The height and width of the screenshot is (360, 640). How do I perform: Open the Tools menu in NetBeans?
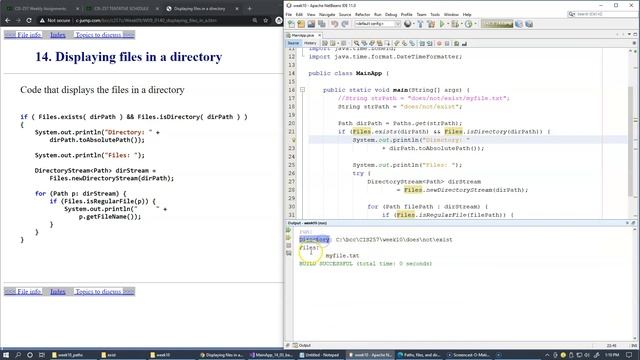(x=435, y=14)
